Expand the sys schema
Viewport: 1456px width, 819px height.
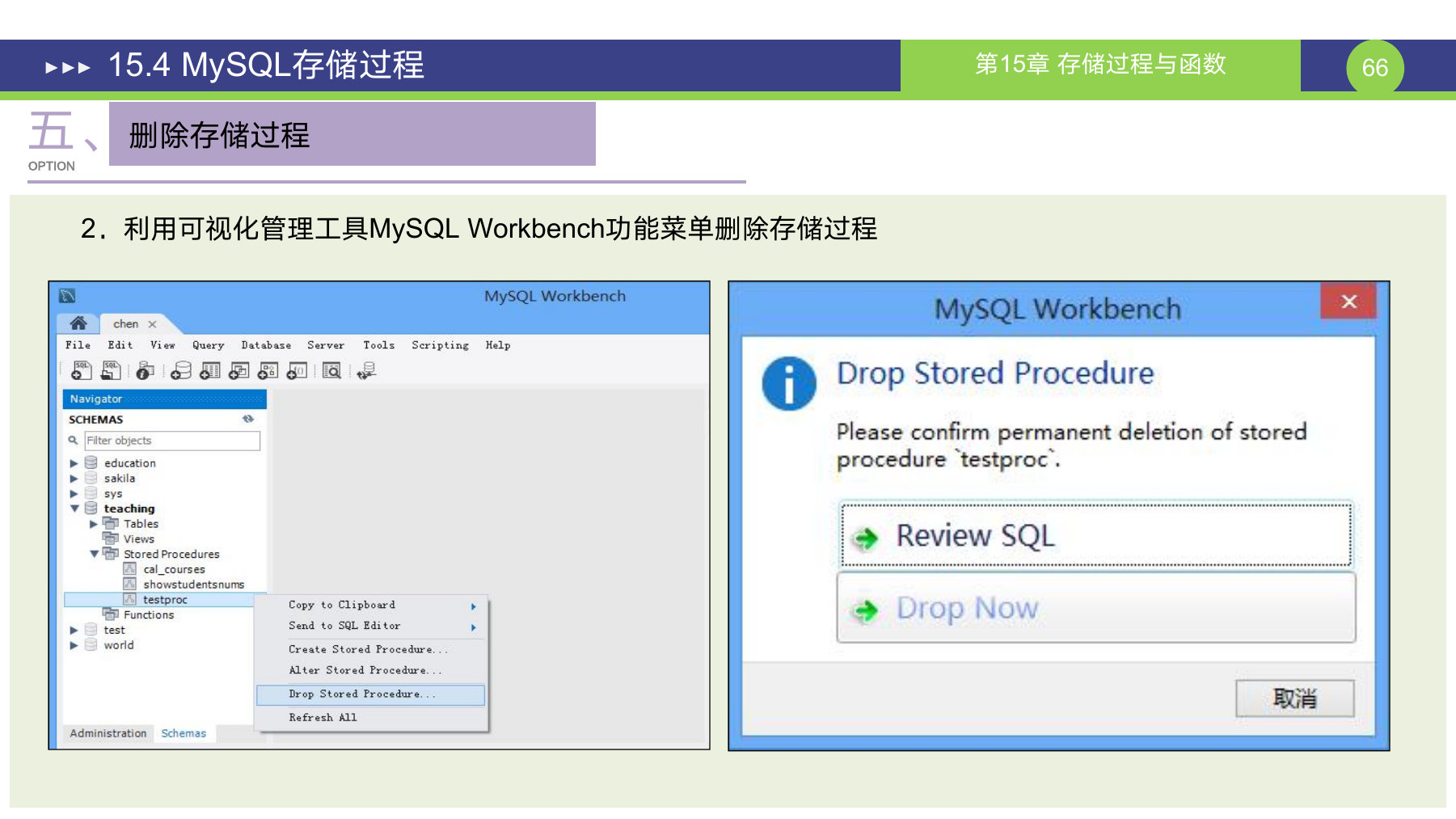[x=74, y=493]
